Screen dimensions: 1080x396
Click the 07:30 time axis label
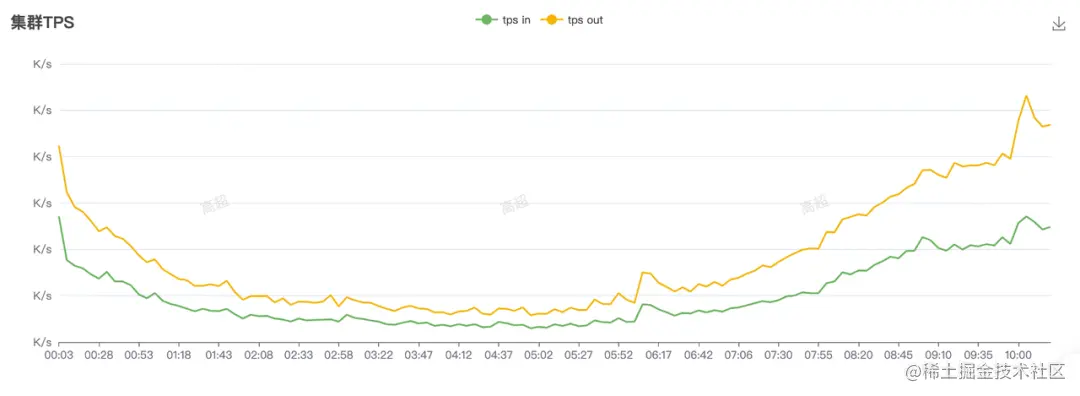click(x=778, y=355)
